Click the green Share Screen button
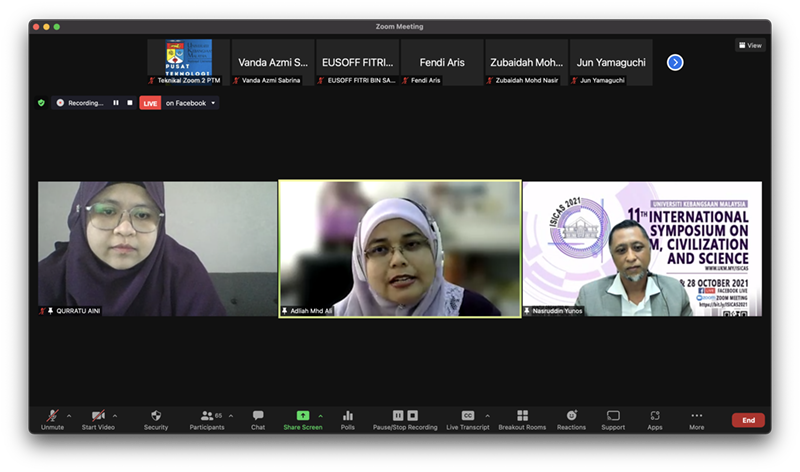800x472 pixels. click(303, 417)
